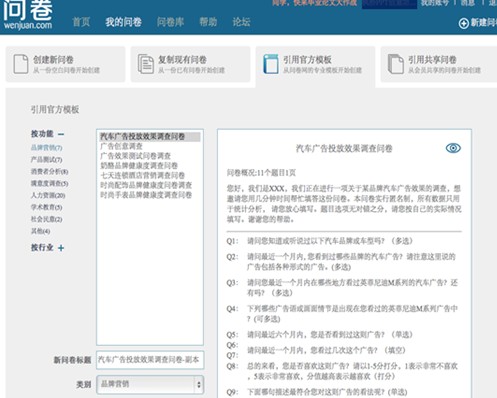Collapse the 按功能 category with minus icon
497x398 pixels.
[61, 134]
